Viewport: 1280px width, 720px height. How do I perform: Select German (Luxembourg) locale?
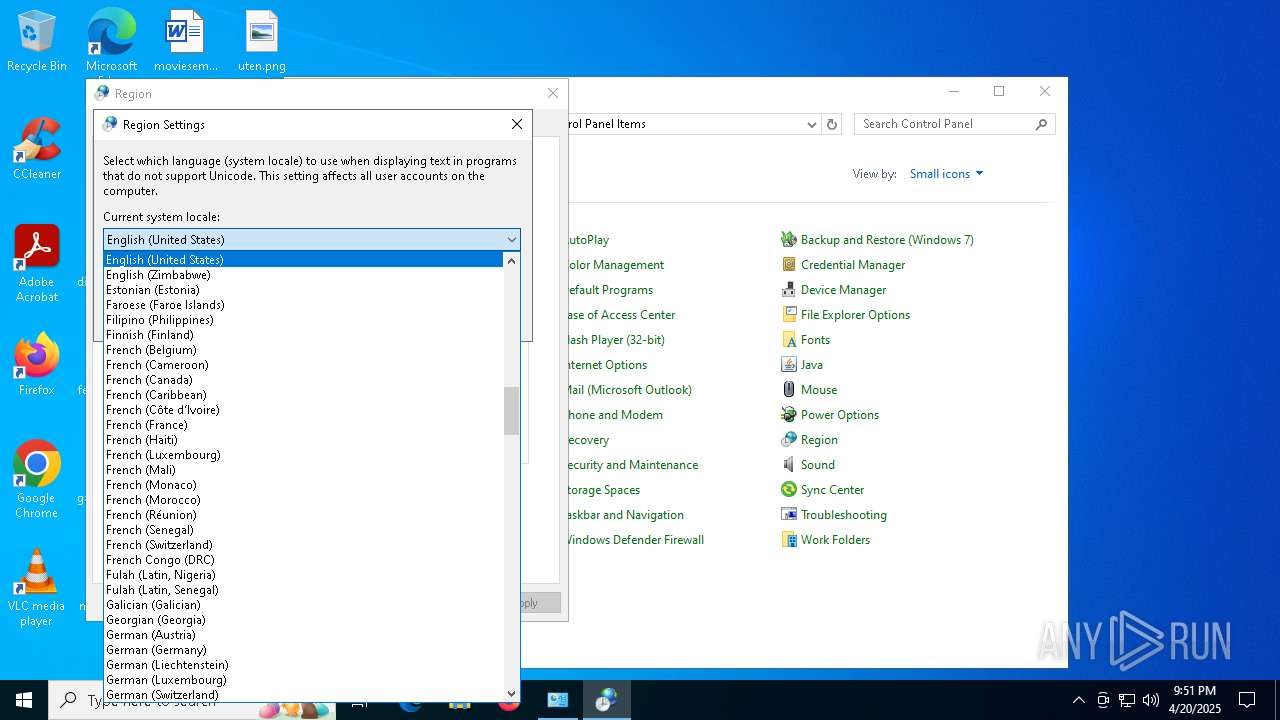303,680
